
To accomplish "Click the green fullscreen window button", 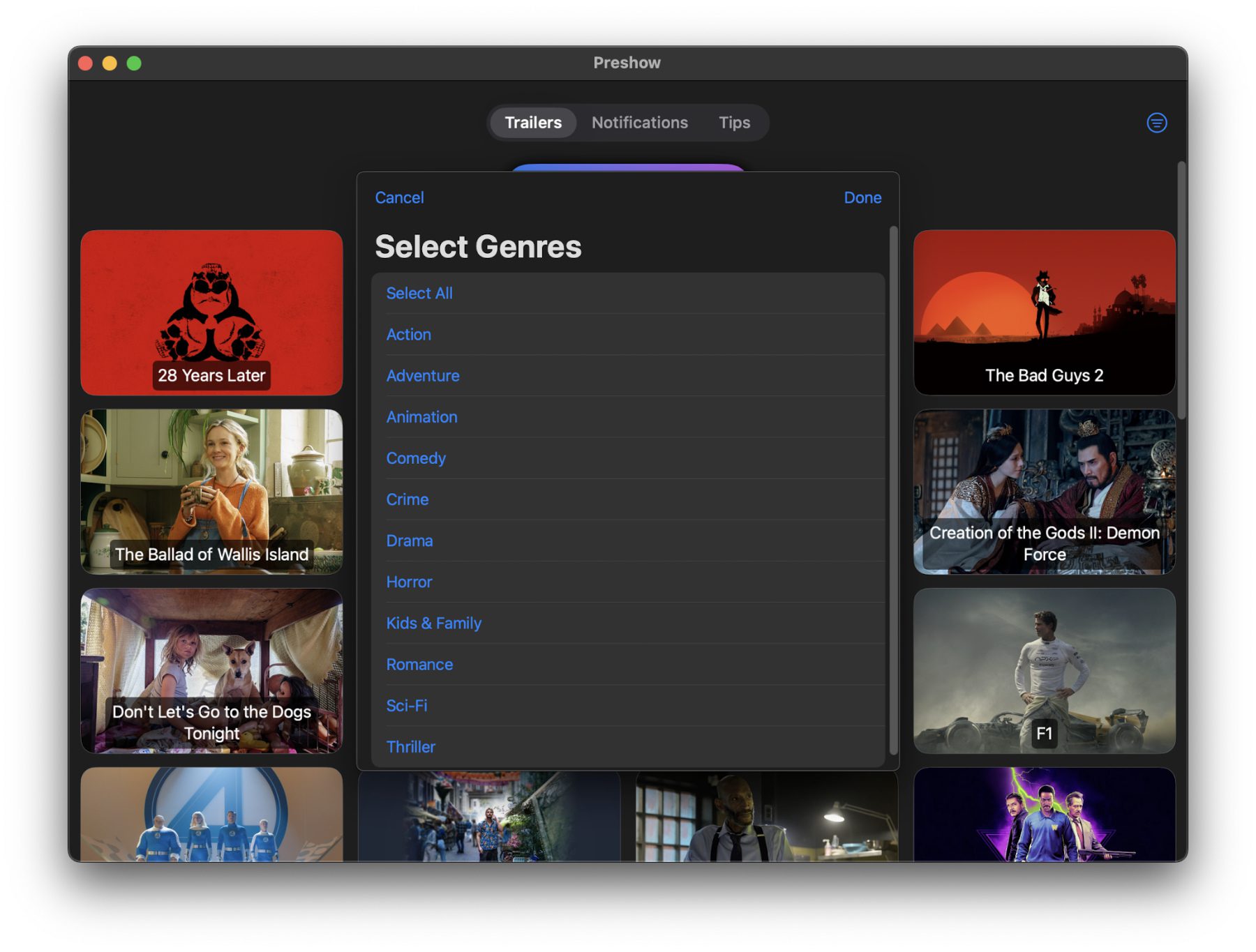I will (x=134, y=63).
